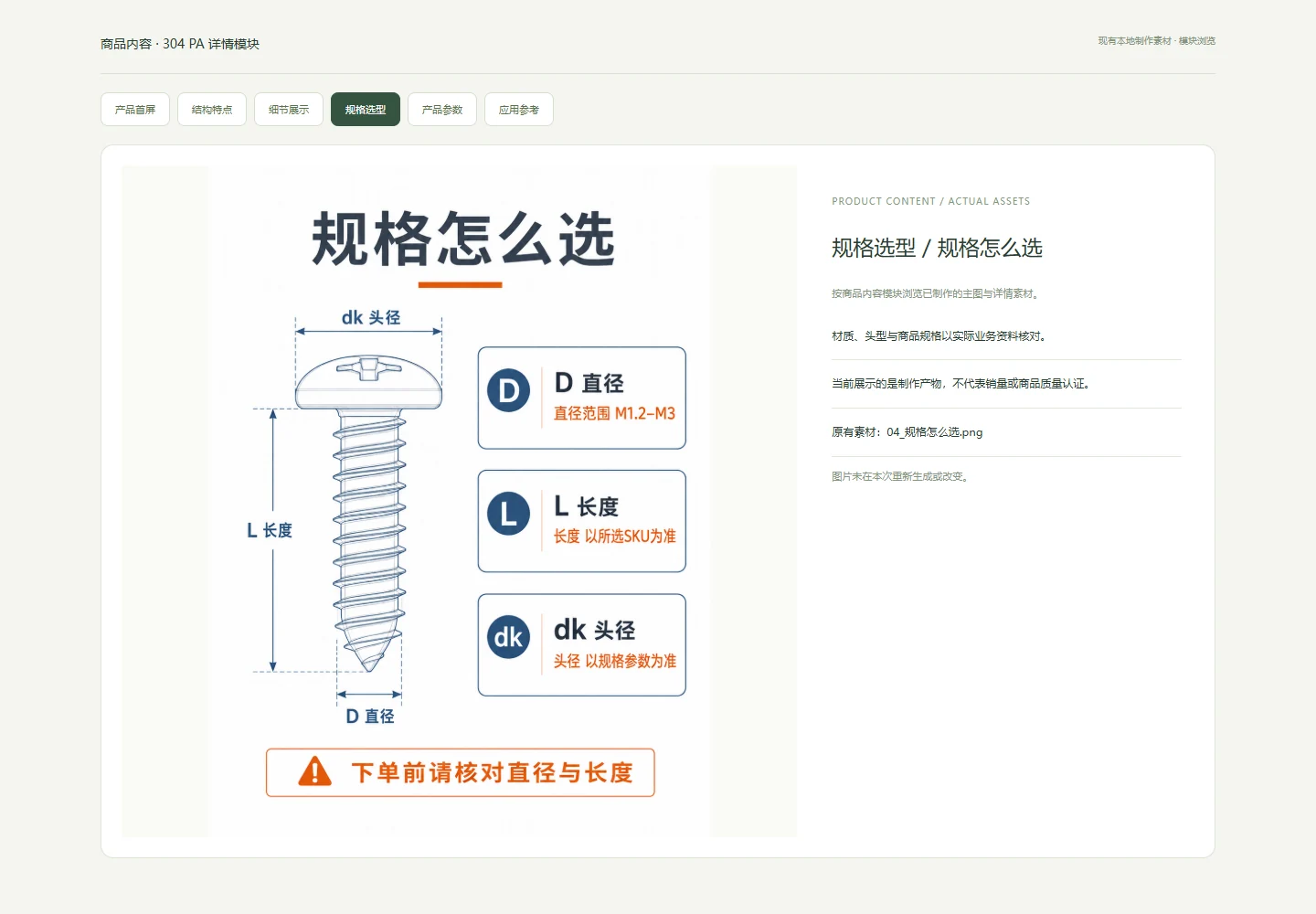Click the 按商品内容模块浏览 description line
Image resolution: width=1316 pixels, height=914 pixels.
click(x=937, y=293)
